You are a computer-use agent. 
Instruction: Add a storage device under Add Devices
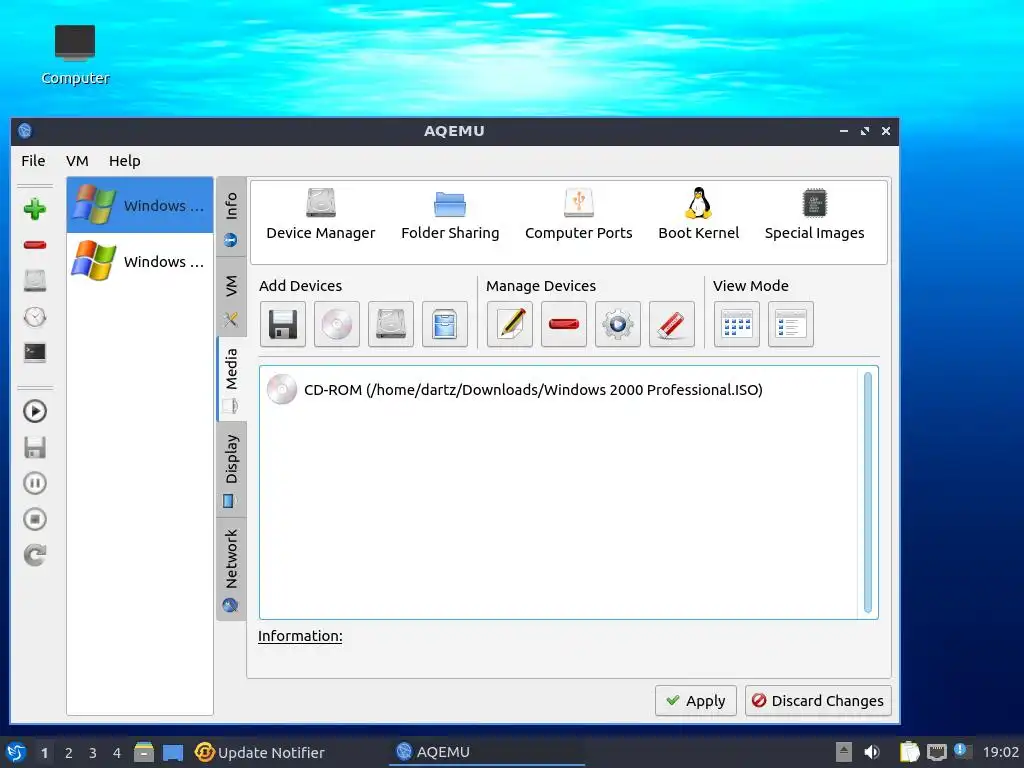445,324
